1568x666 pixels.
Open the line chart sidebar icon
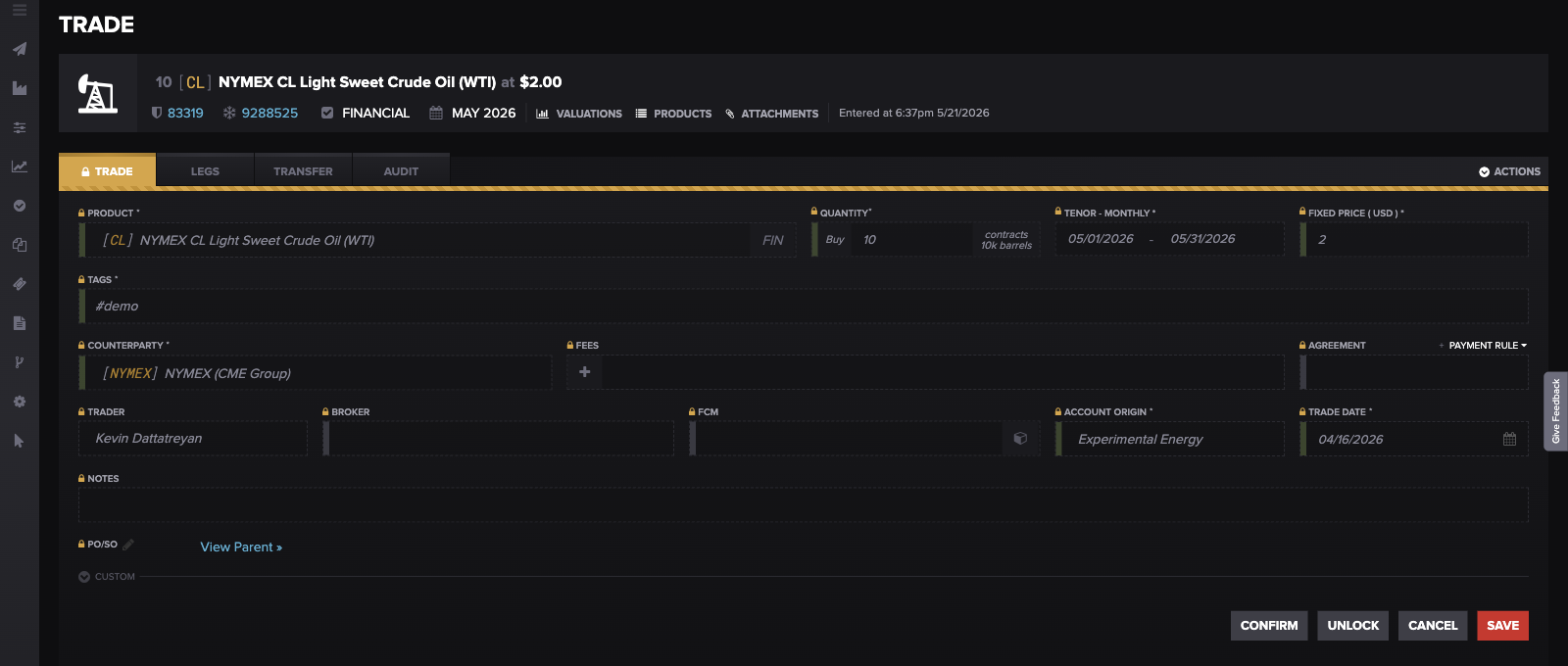click(x=19, y=166)
